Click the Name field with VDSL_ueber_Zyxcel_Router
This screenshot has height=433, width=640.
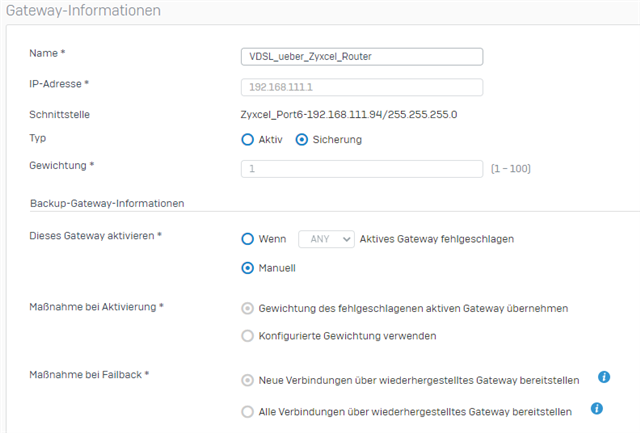pos(362,58)
